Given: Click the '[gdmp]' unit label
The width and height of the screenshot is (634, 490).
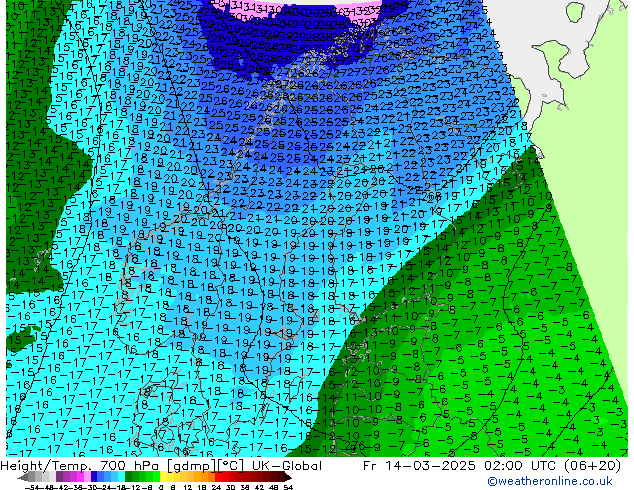Looking at the screenshot, I should click(x=190, y=466).
